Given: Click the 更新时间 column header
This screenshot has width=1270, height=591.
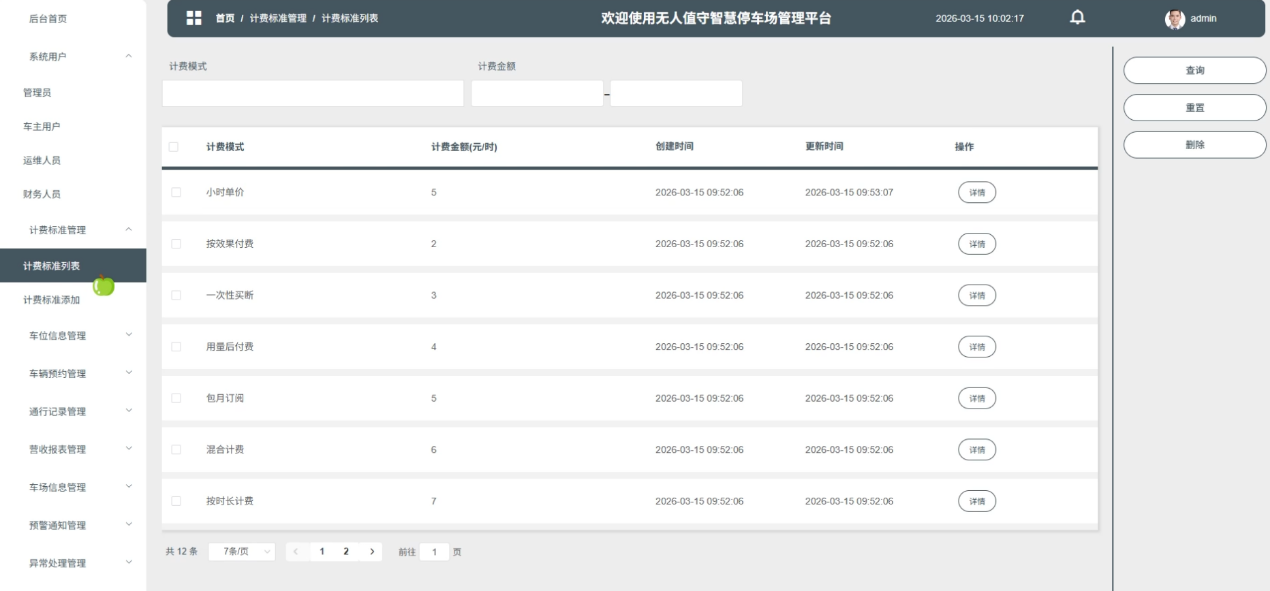Looking at the screenshot, I should [x=824, y=147].
